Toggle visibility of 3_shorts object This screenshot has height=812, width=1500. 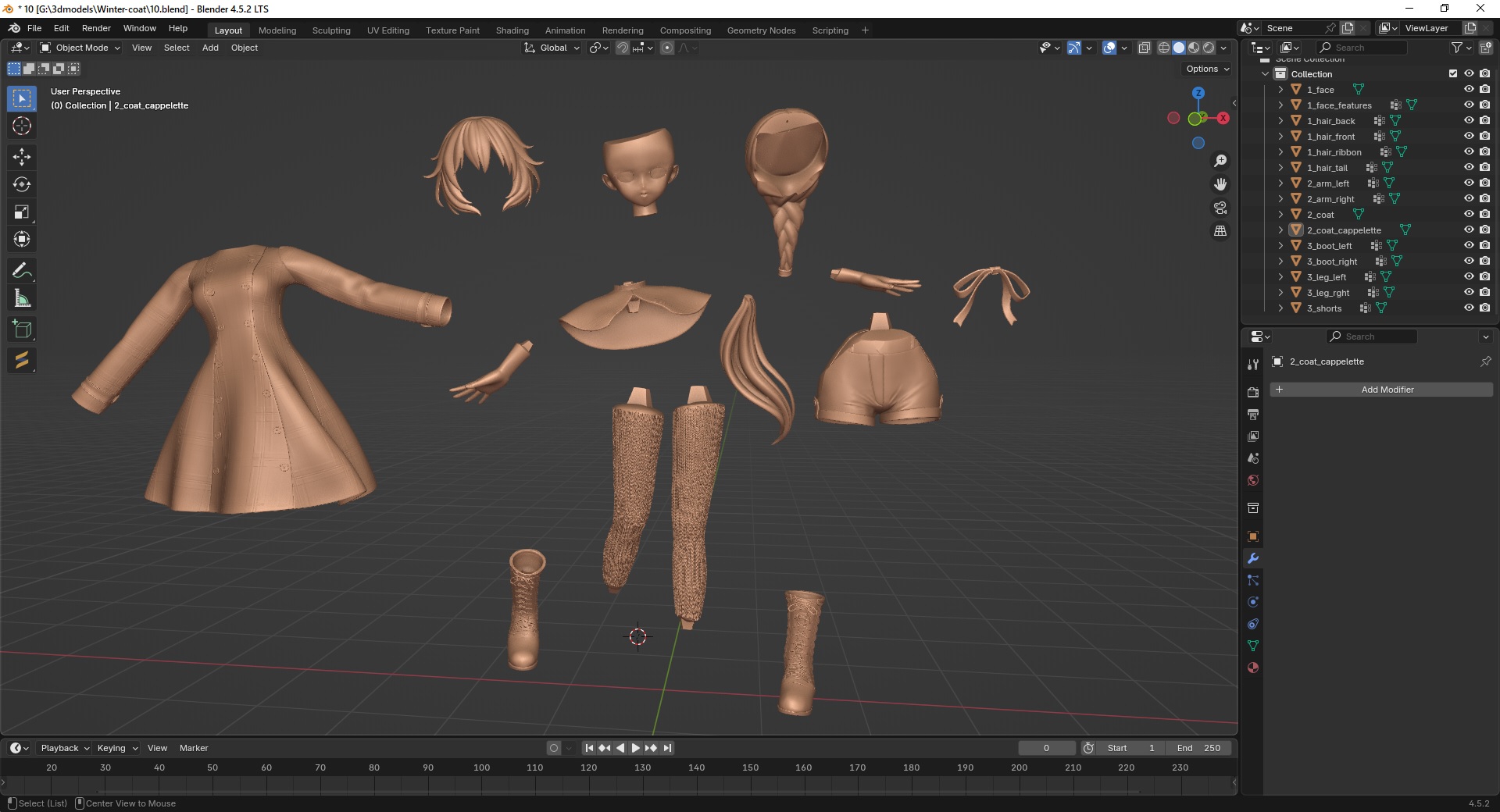[x=1469, y=308]
